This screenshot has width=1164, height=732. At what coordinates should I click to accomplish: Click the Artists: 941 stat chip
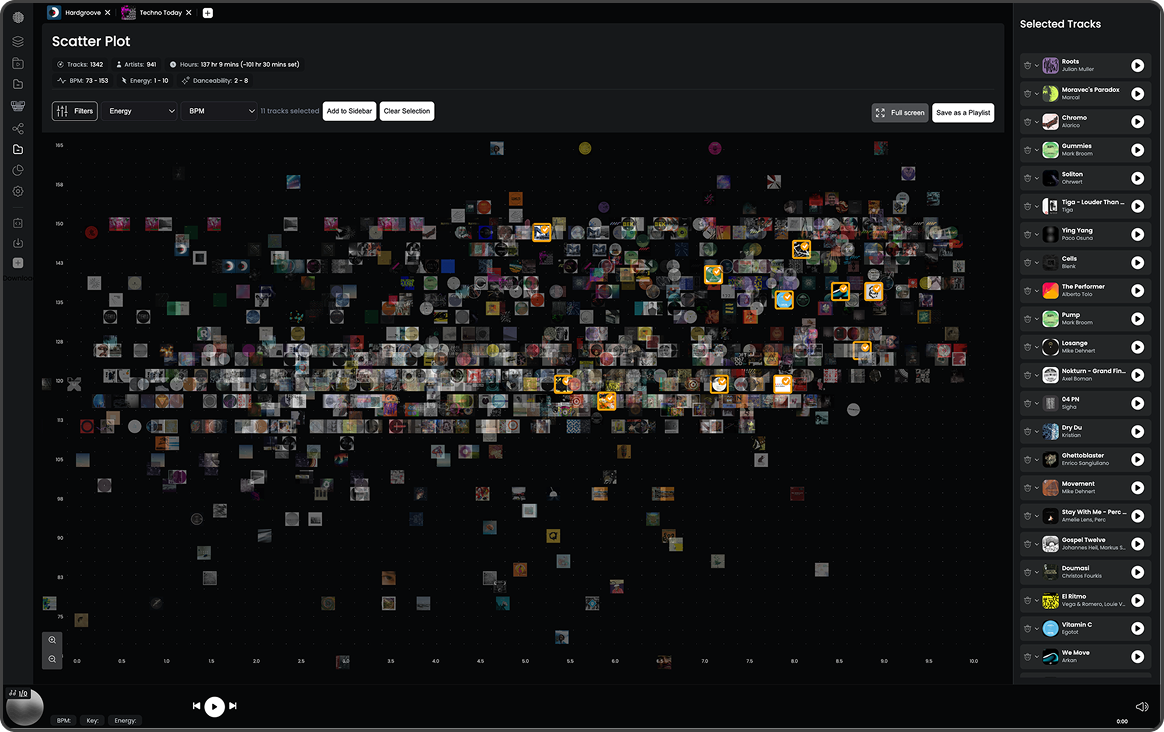point(137,65)
